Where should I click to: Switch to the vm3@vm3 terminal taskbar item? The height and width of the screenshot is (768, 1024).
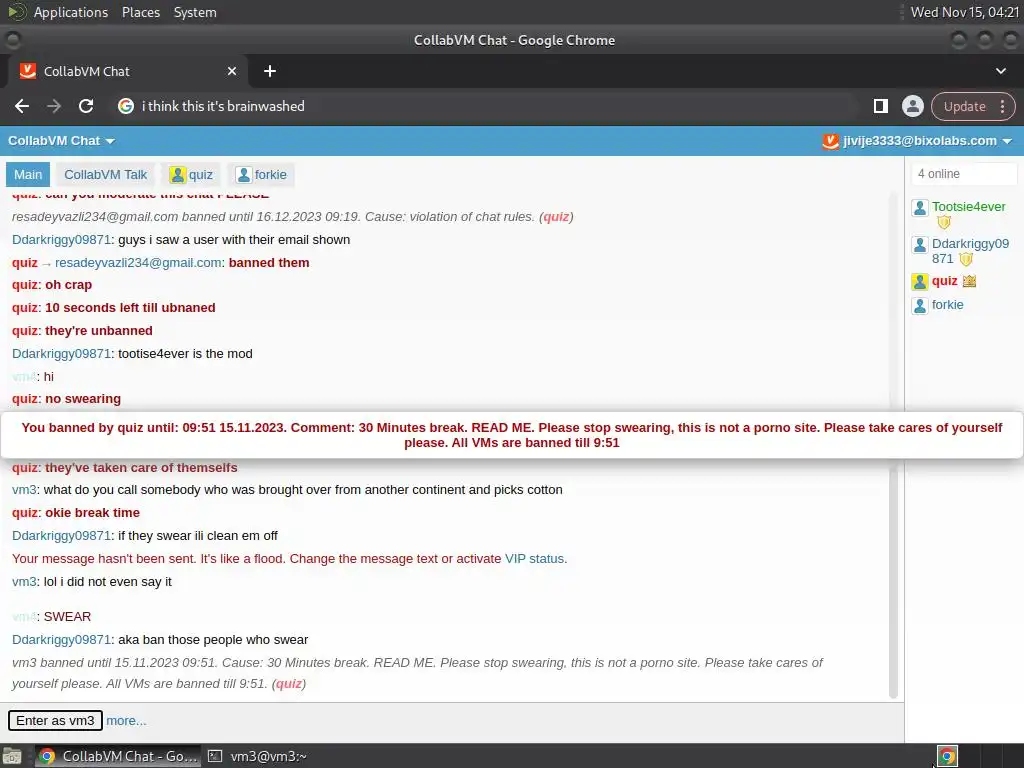[x=258, y=756]
